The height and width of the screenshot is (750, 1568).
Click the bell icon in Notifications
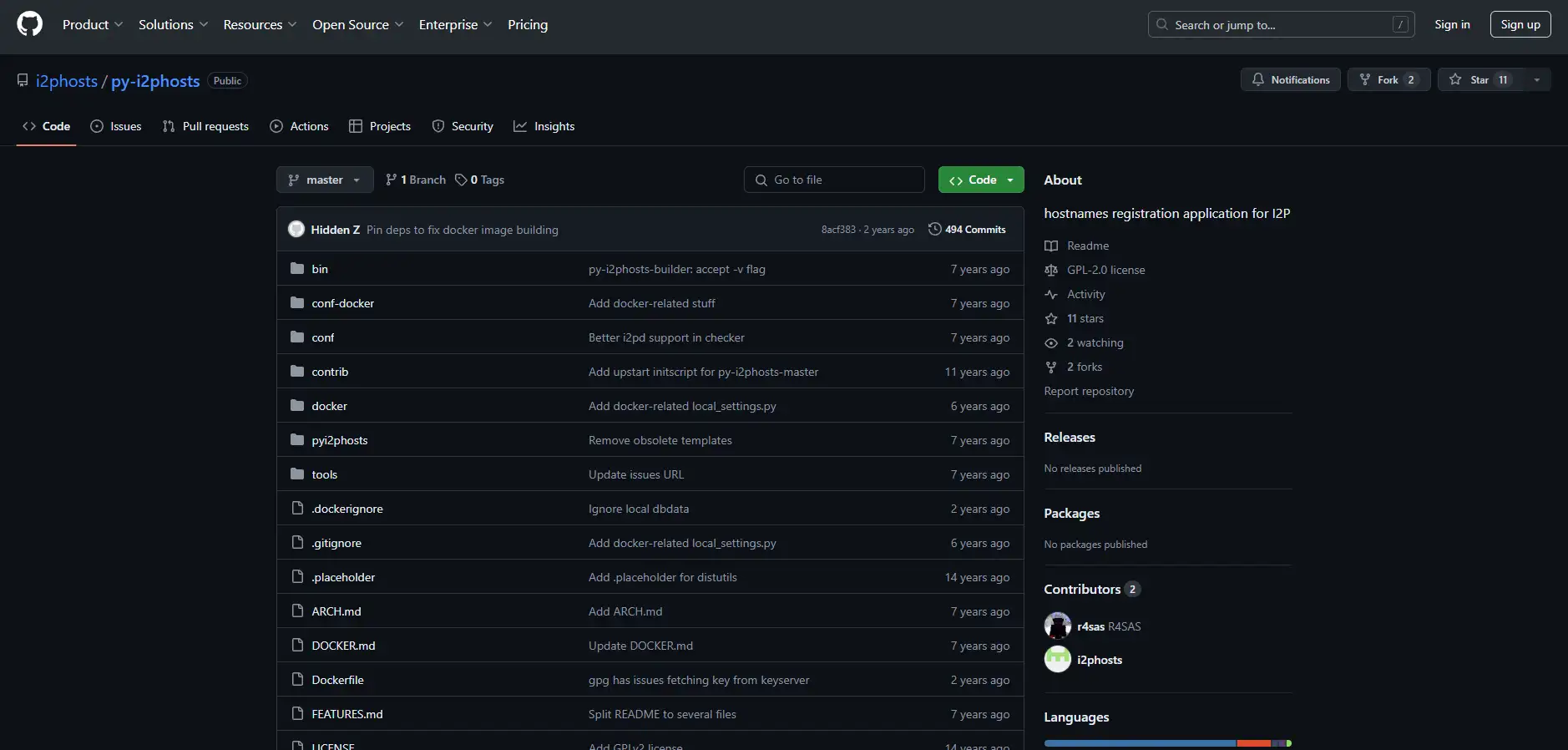(1258, 79)
